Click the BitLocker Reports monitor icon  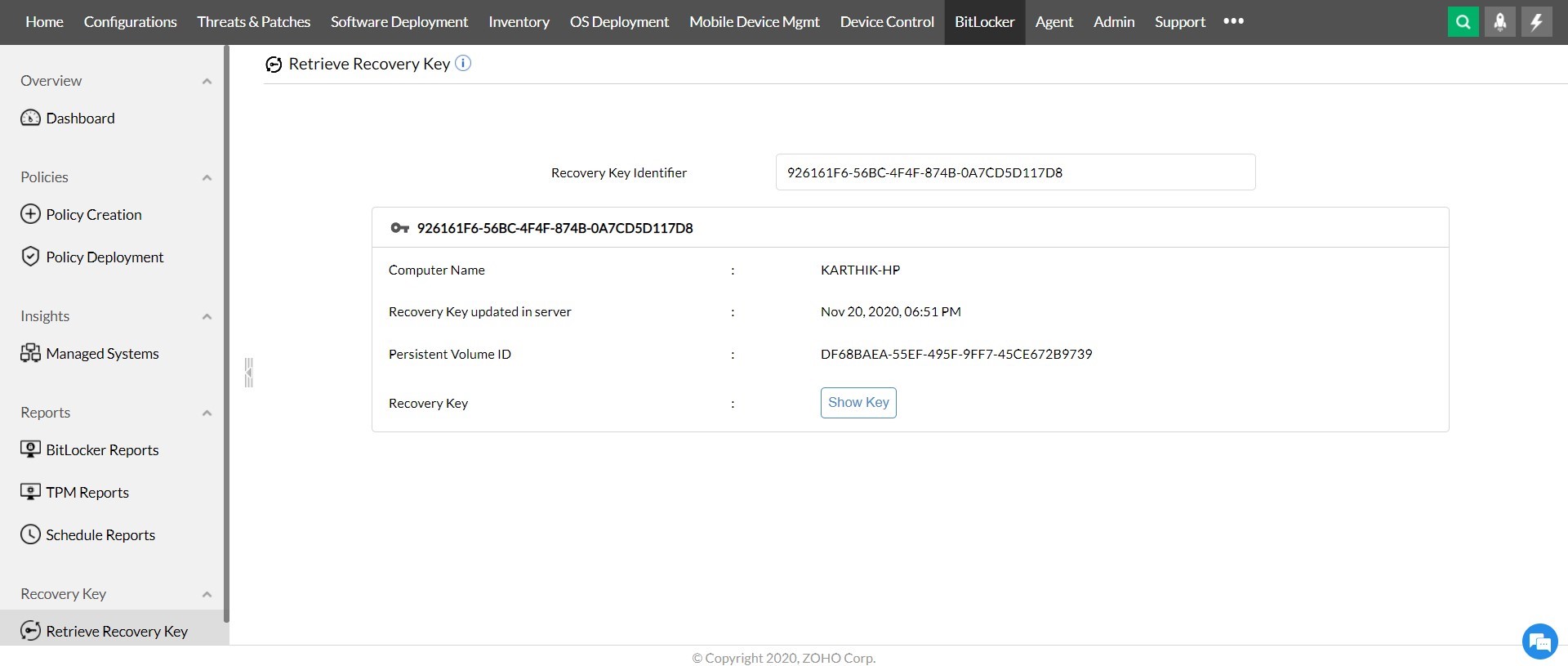[x=30, y=449]
